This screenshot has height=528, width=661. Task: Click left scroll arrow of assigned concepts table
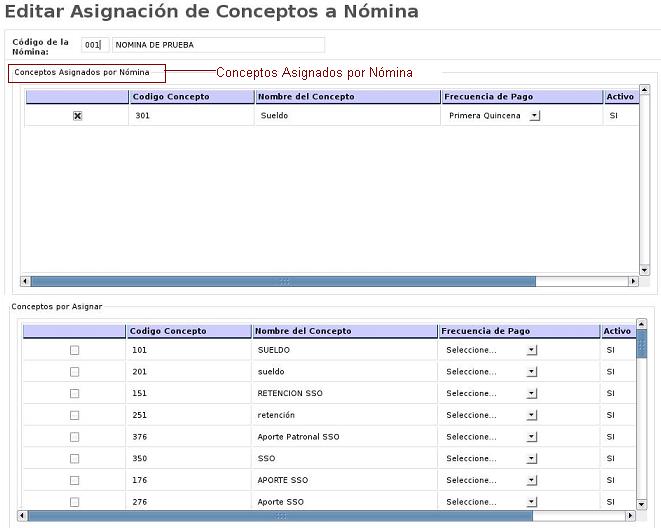(x=26, y=282)
